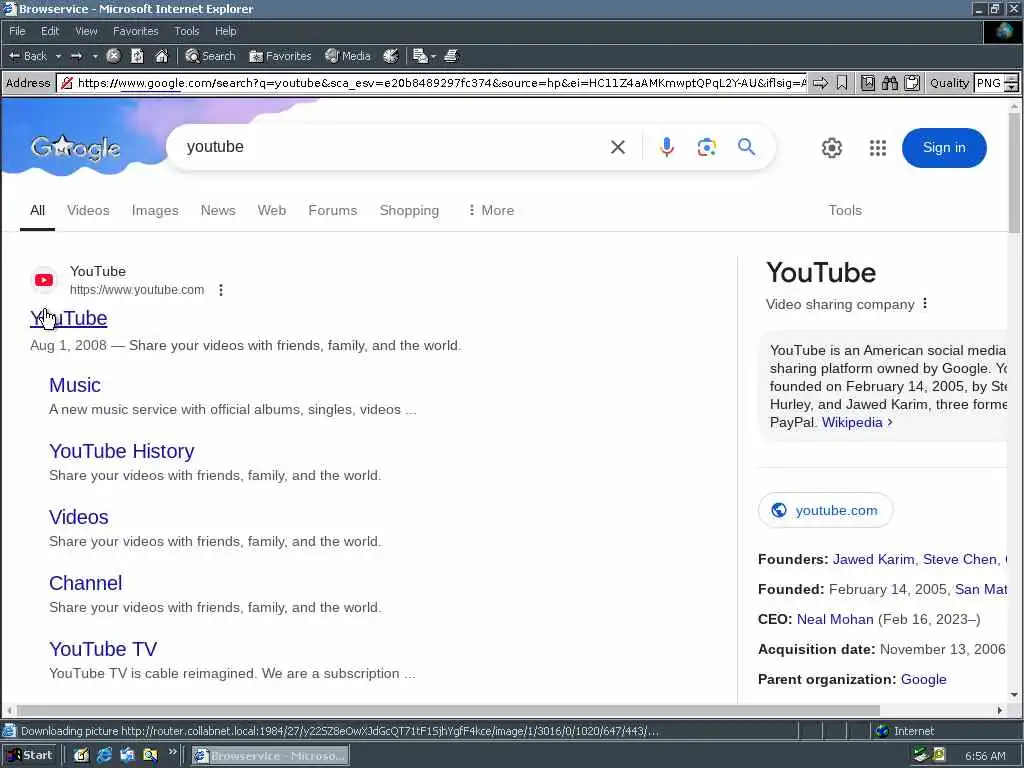Click the blue magnifier search icon
1024x768 pixels.
coord(746,147)
